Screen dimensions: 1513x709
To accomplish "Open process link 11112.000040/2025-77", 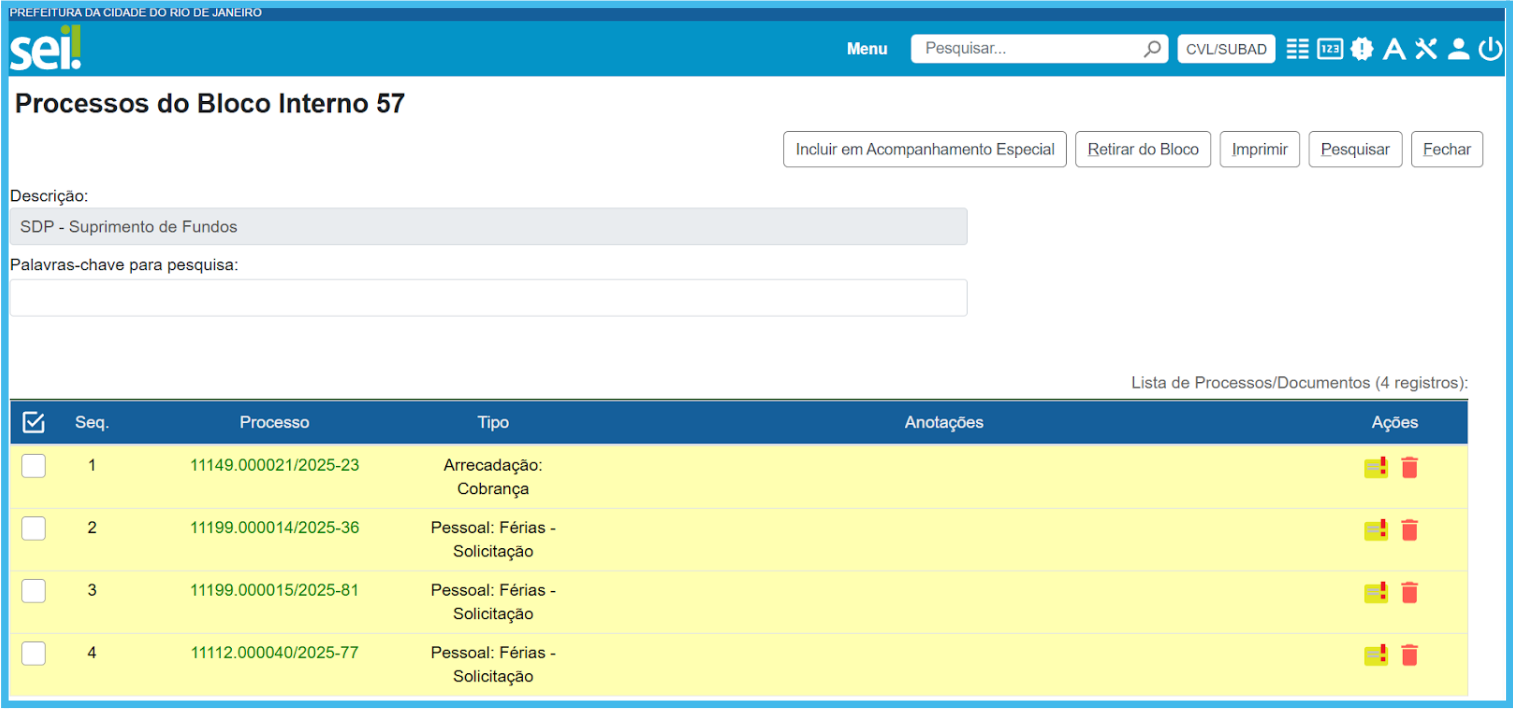I will pyautogui.click(x=274, y=653).
